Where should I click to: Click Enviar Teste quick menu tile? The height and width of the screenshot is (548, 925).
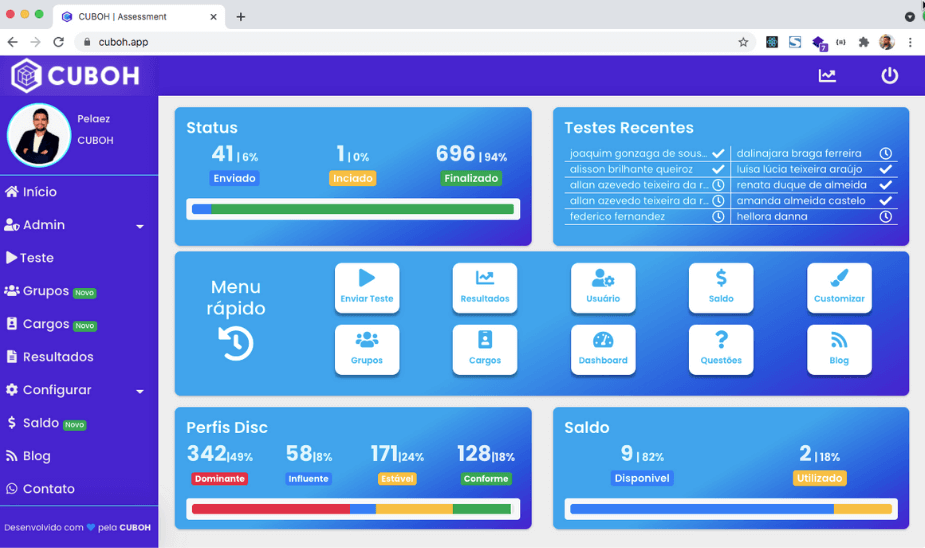[367, 287]
